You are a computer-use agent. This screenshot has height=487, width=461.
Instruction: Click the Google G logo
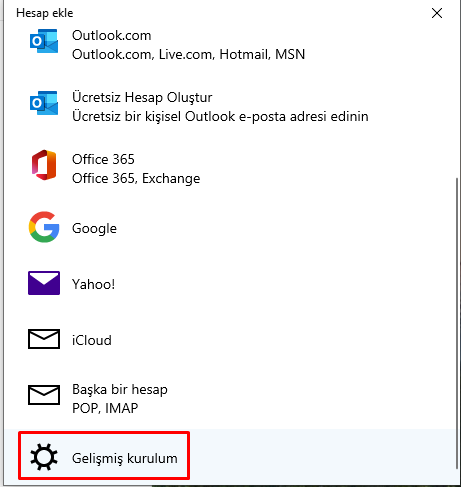pos(44,227)
